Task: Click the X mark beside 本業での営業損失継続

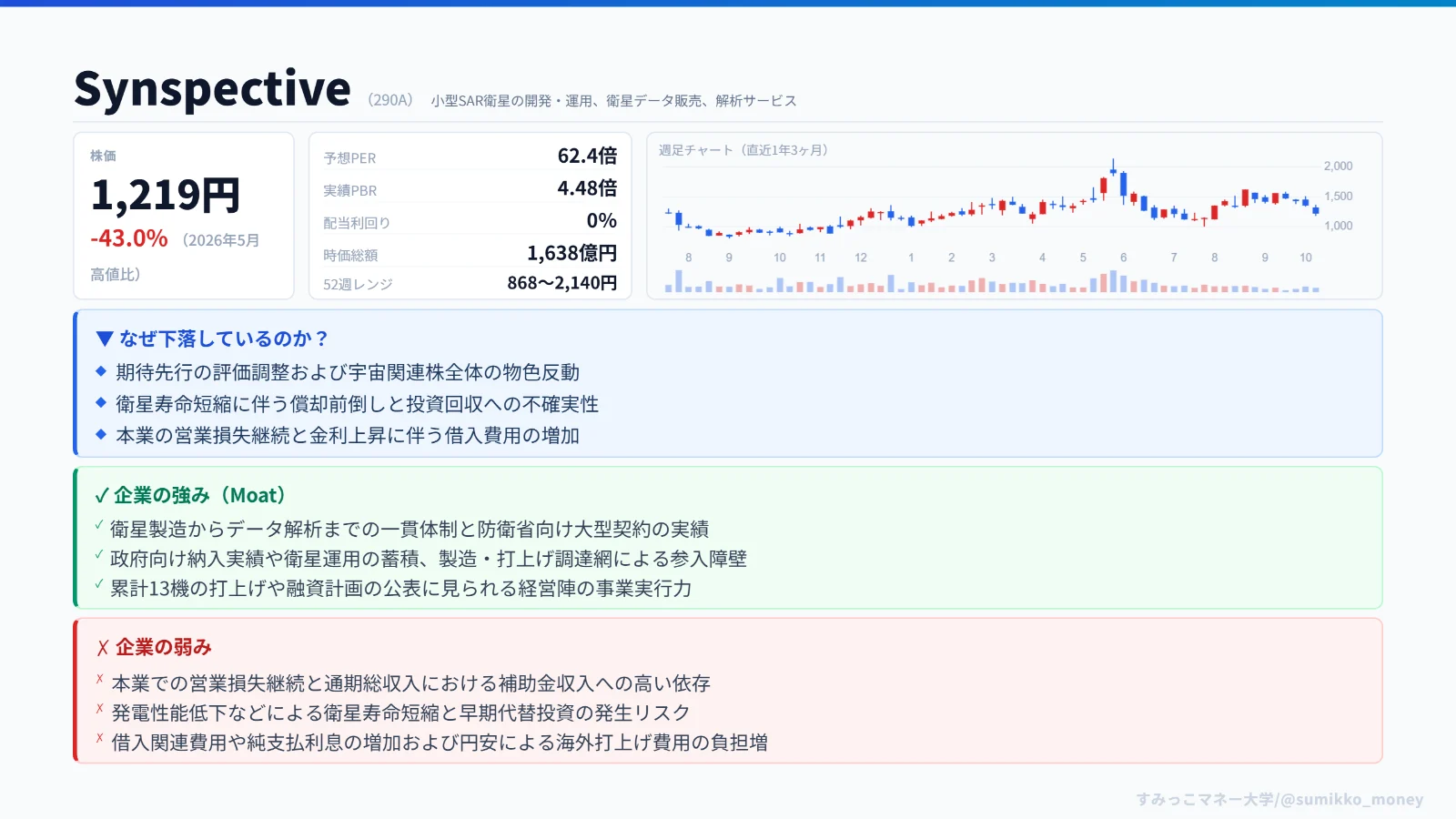Action: [x=100, y=679]
